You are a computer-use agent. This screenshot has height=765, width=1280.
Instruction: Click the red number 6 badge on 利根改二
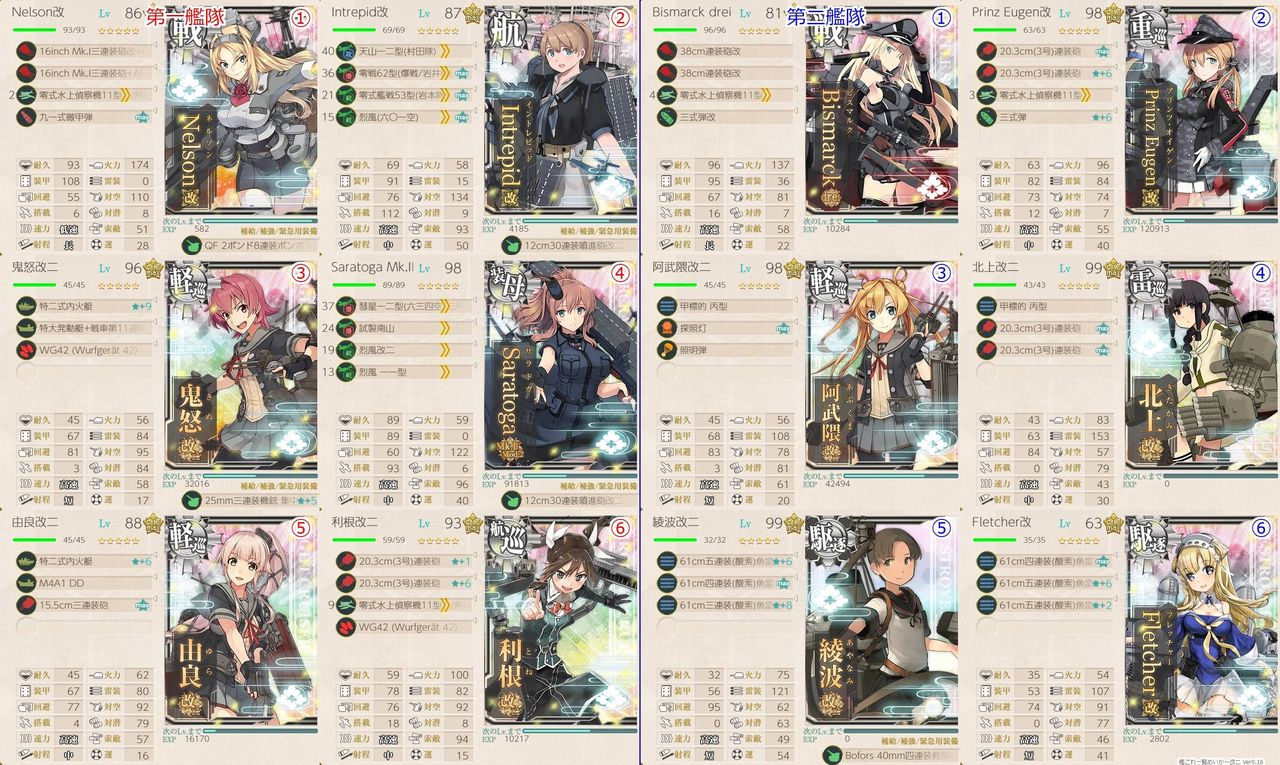click(x=619, y=526)
